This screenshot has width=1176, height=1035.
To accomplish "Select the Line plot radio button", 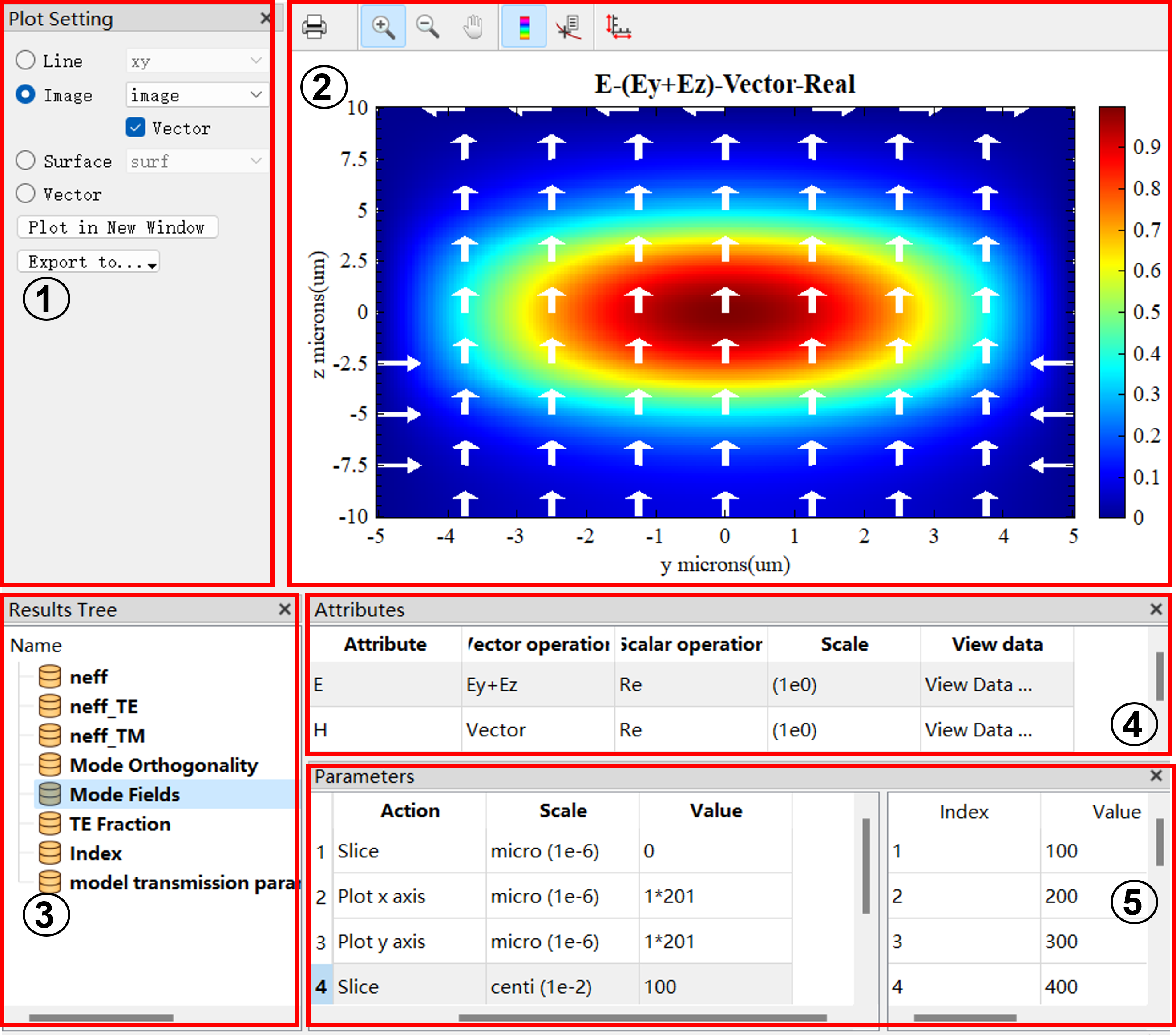I will click(25, 60).
